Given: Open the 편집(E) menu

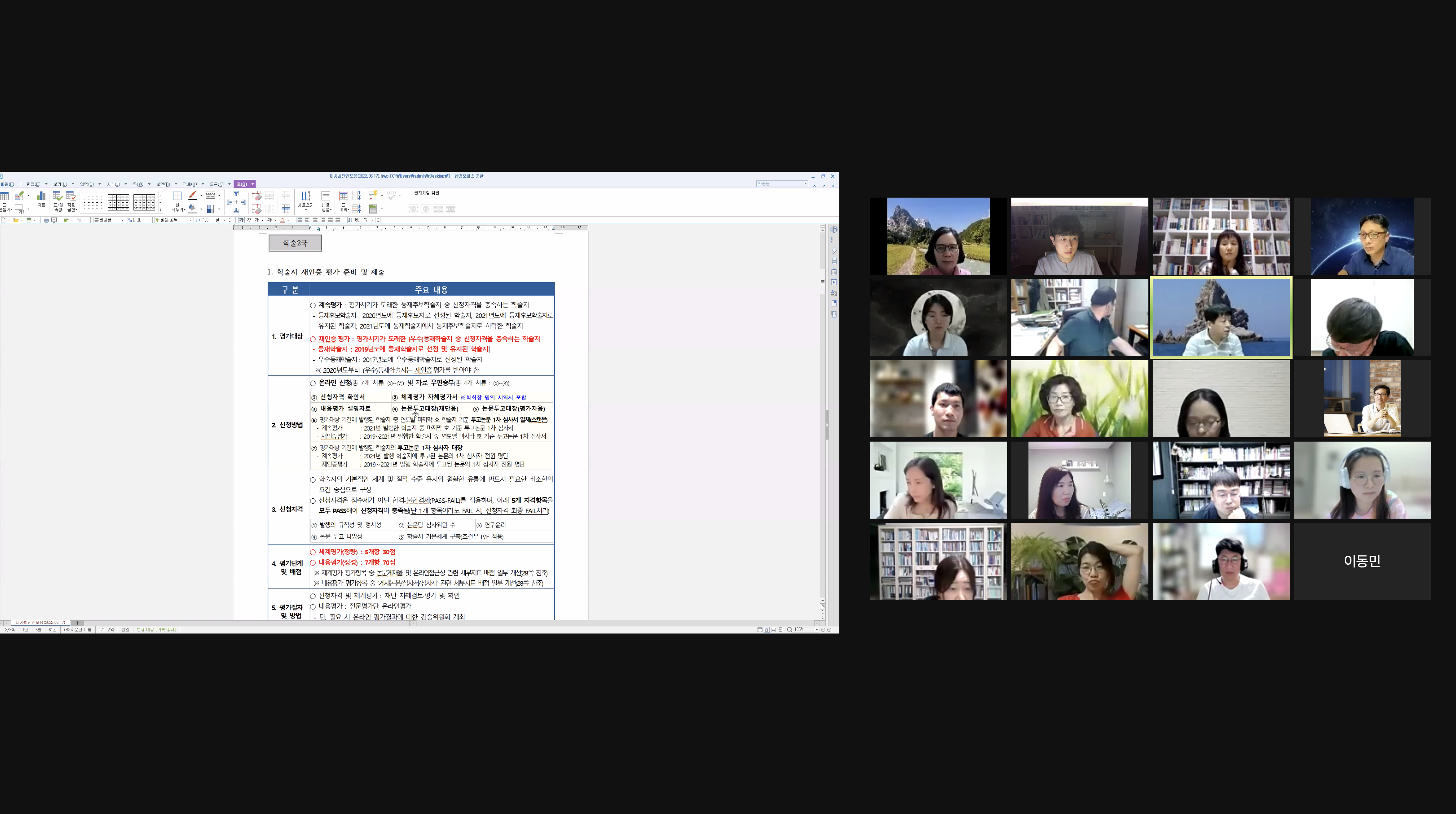Looking at the screenshot, I should 33,184.
